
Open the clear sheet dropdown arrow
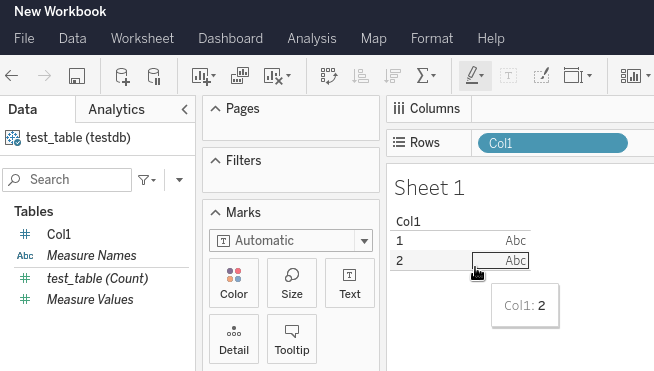(x=289, y=76)
